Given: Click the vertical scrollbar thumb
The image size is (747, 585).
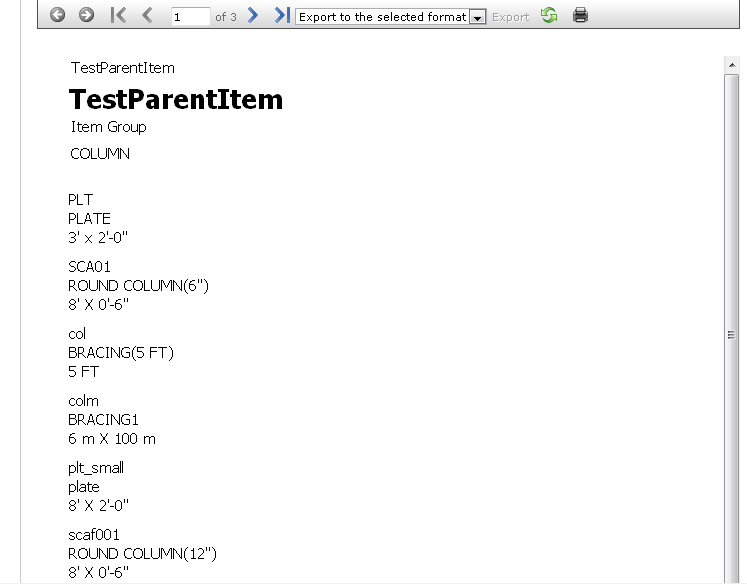Looking at the screenshot, I should tap(730, 335).
